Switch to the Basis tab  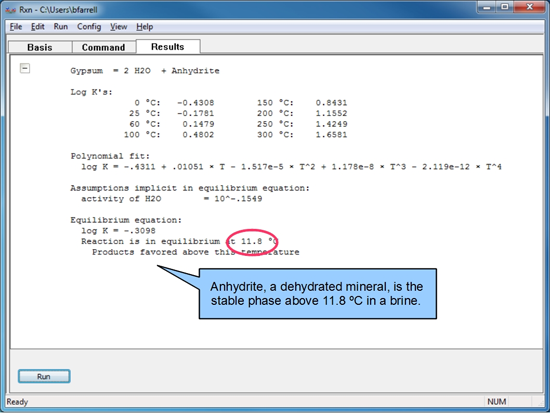click(40, 47)
